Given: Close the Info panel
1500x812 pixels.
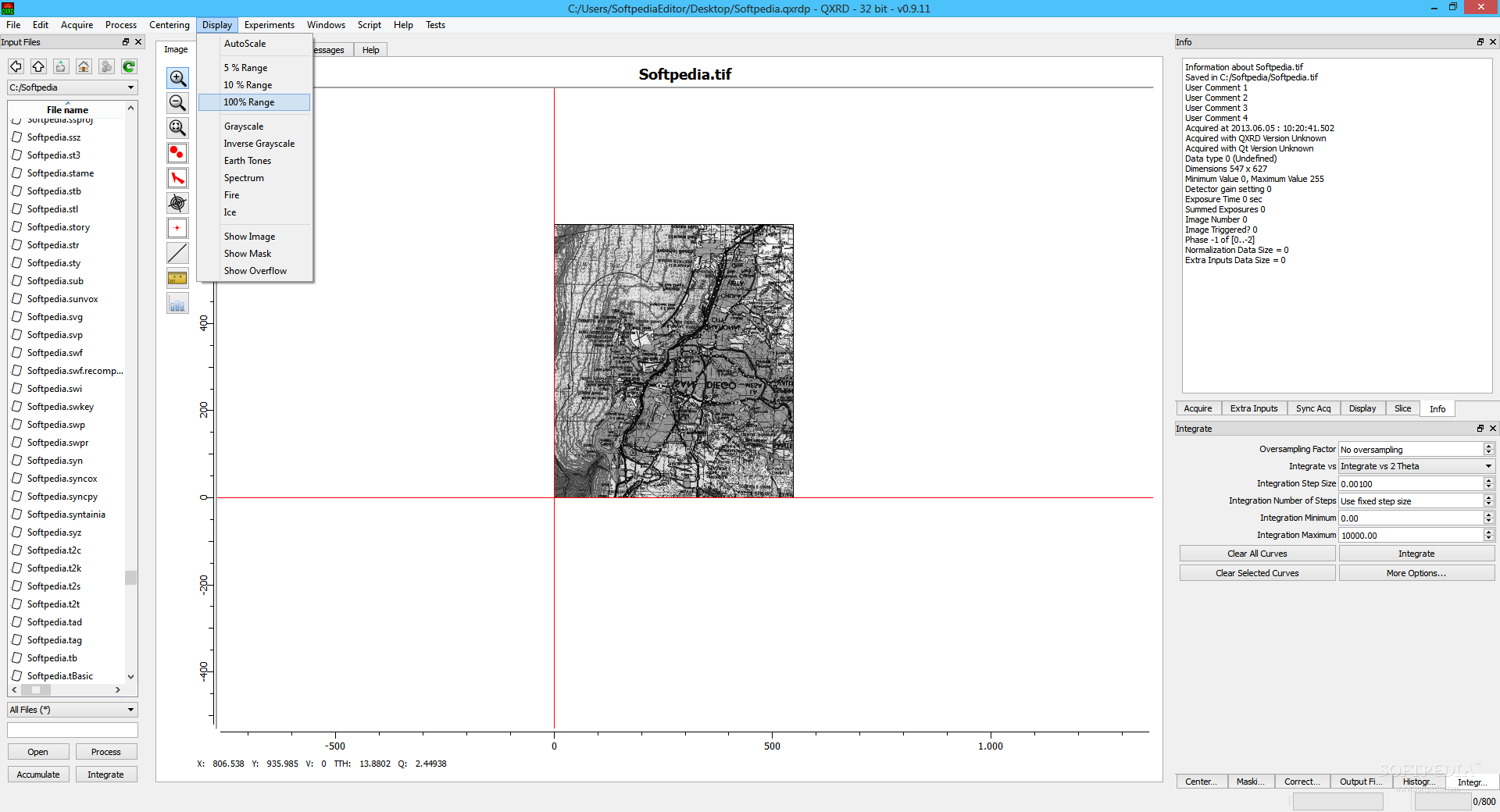Looking at the screenshot, I should (1493, 42).
